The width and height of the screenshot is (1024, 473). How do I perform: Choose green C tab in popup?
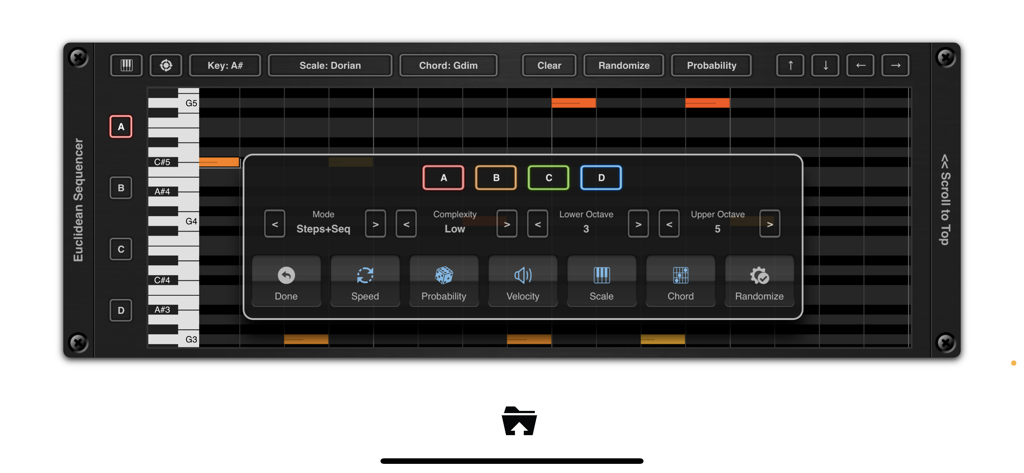549,178
